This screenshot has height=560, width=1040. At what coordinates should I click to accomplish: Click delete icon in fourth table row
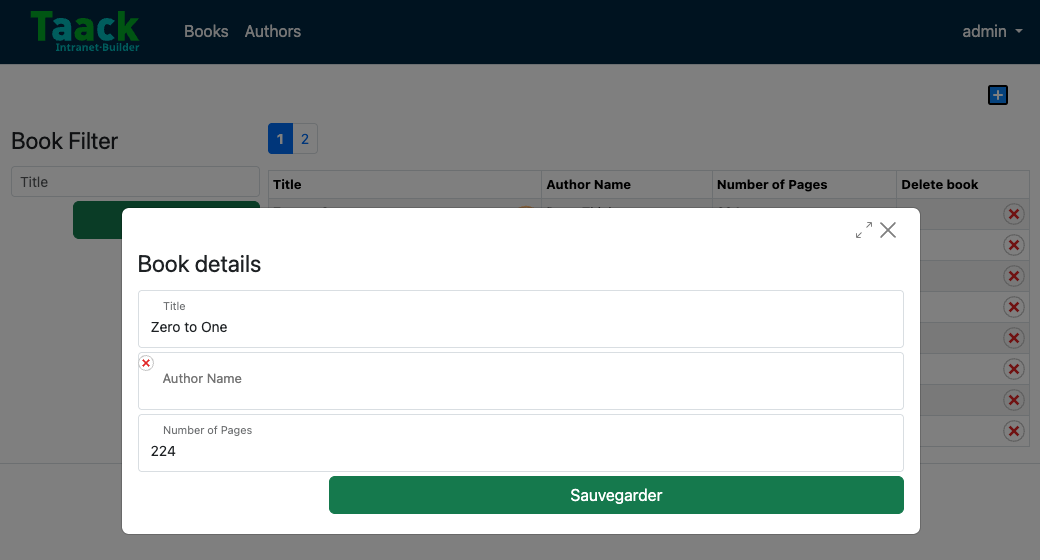[1013, 307]
